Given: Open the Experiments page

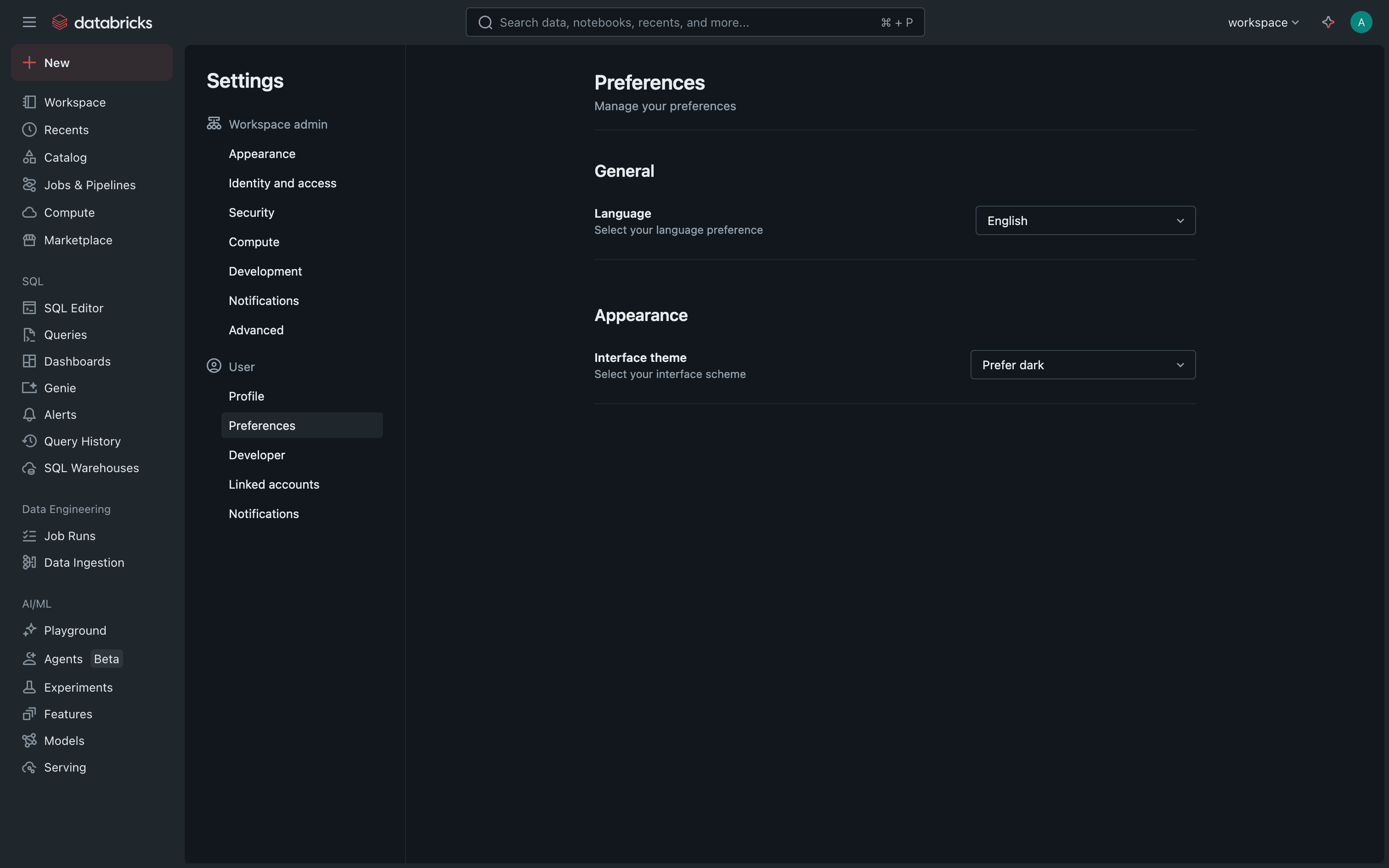Looking at the screenshot, I should pos(78,687).
